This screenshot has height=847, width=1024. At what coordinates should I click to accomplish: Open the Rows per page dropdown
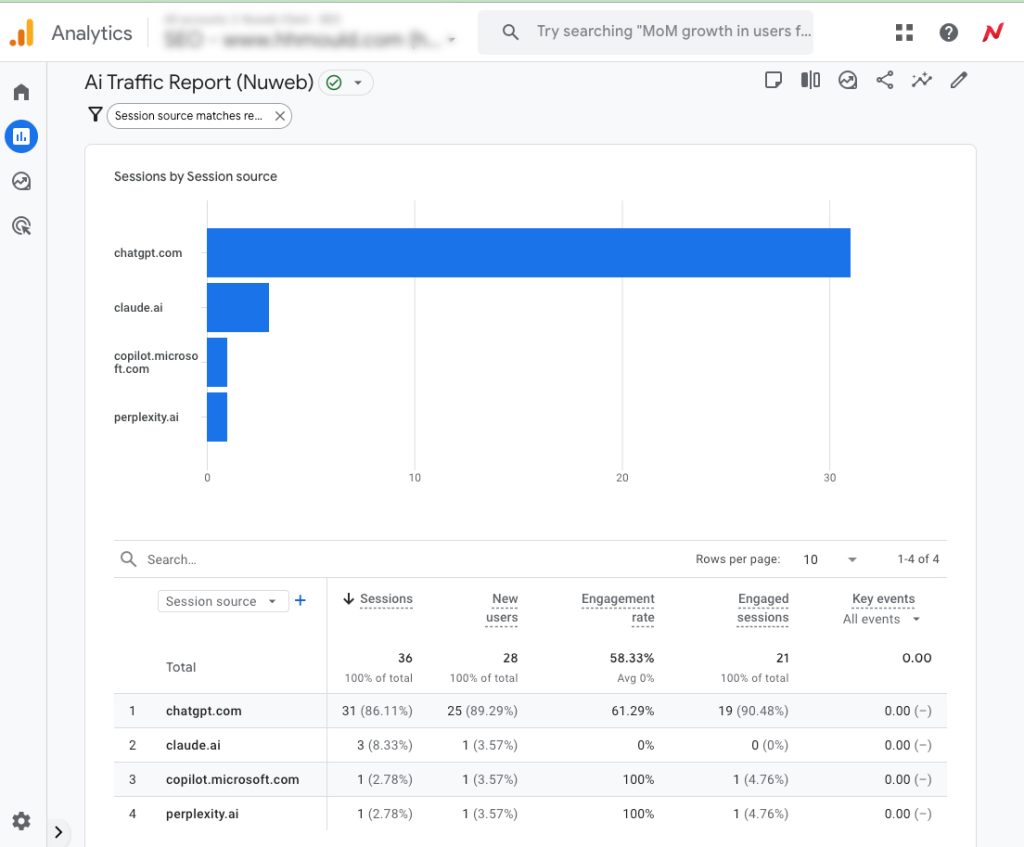coord(830,559)
